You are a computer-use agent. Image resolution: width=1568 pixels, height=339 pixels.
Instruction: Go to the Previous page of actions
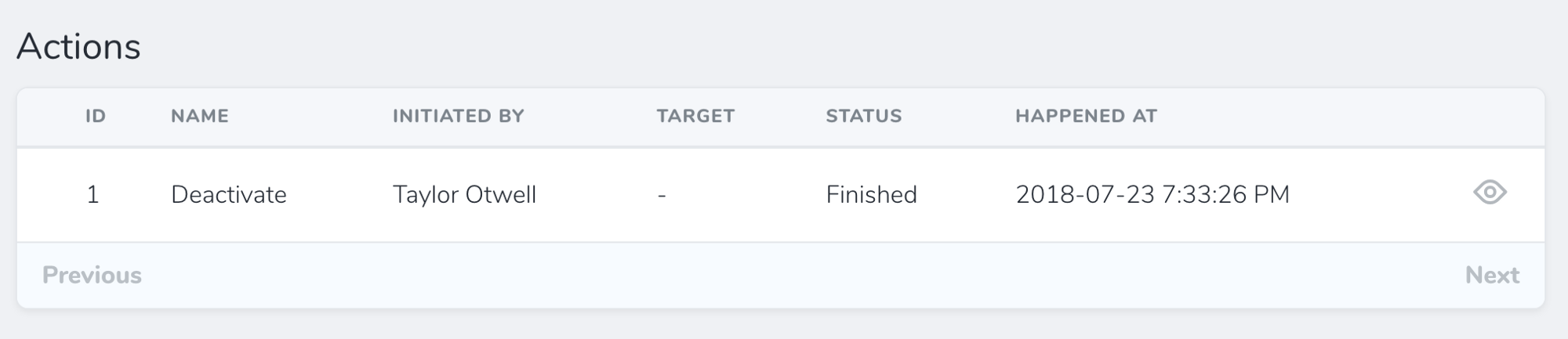point(92,275)
